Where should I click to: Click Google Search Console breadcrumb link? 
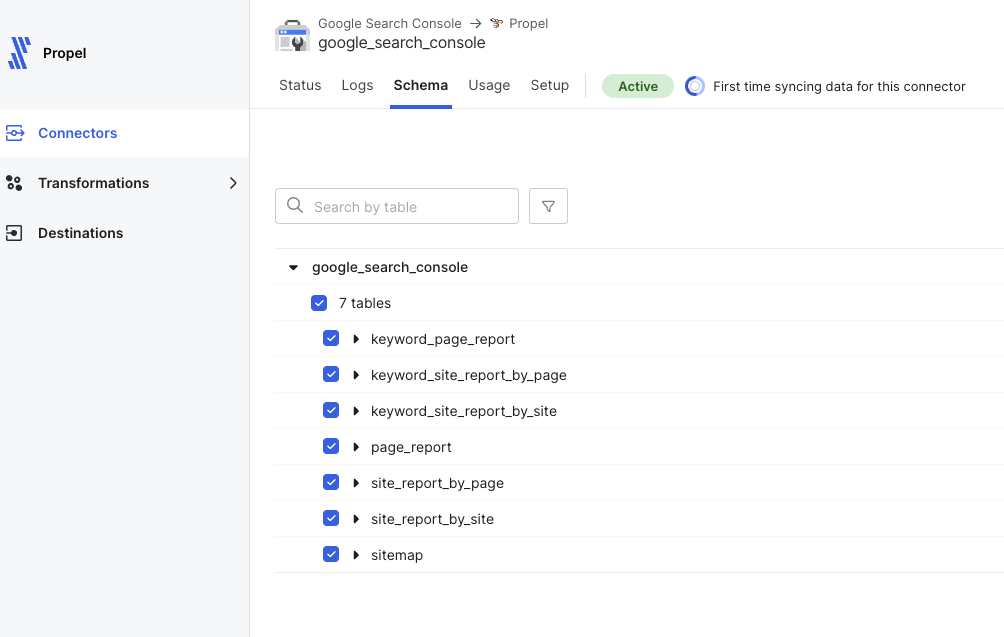click(389, 24)
